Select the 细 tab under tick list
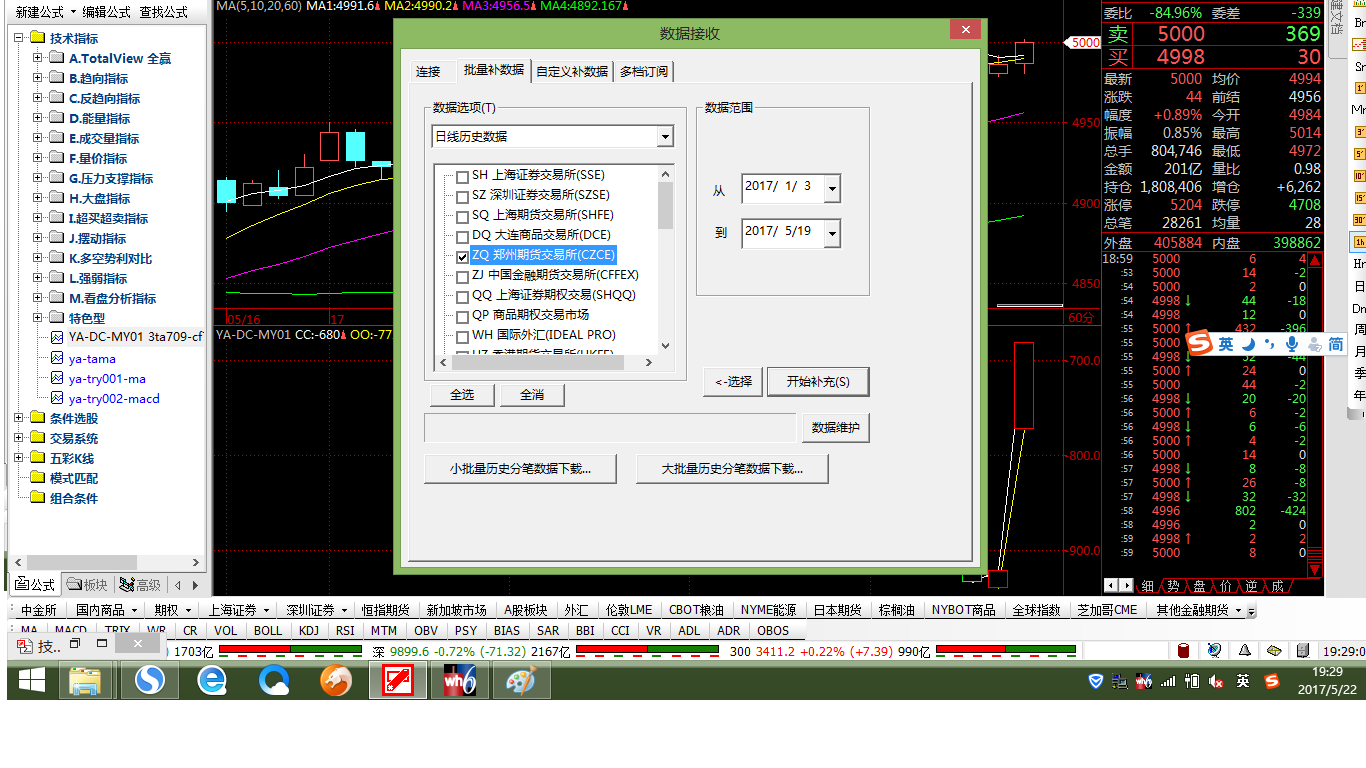1366x768 pixels. pyautogui.click(x=1147, y=585)
